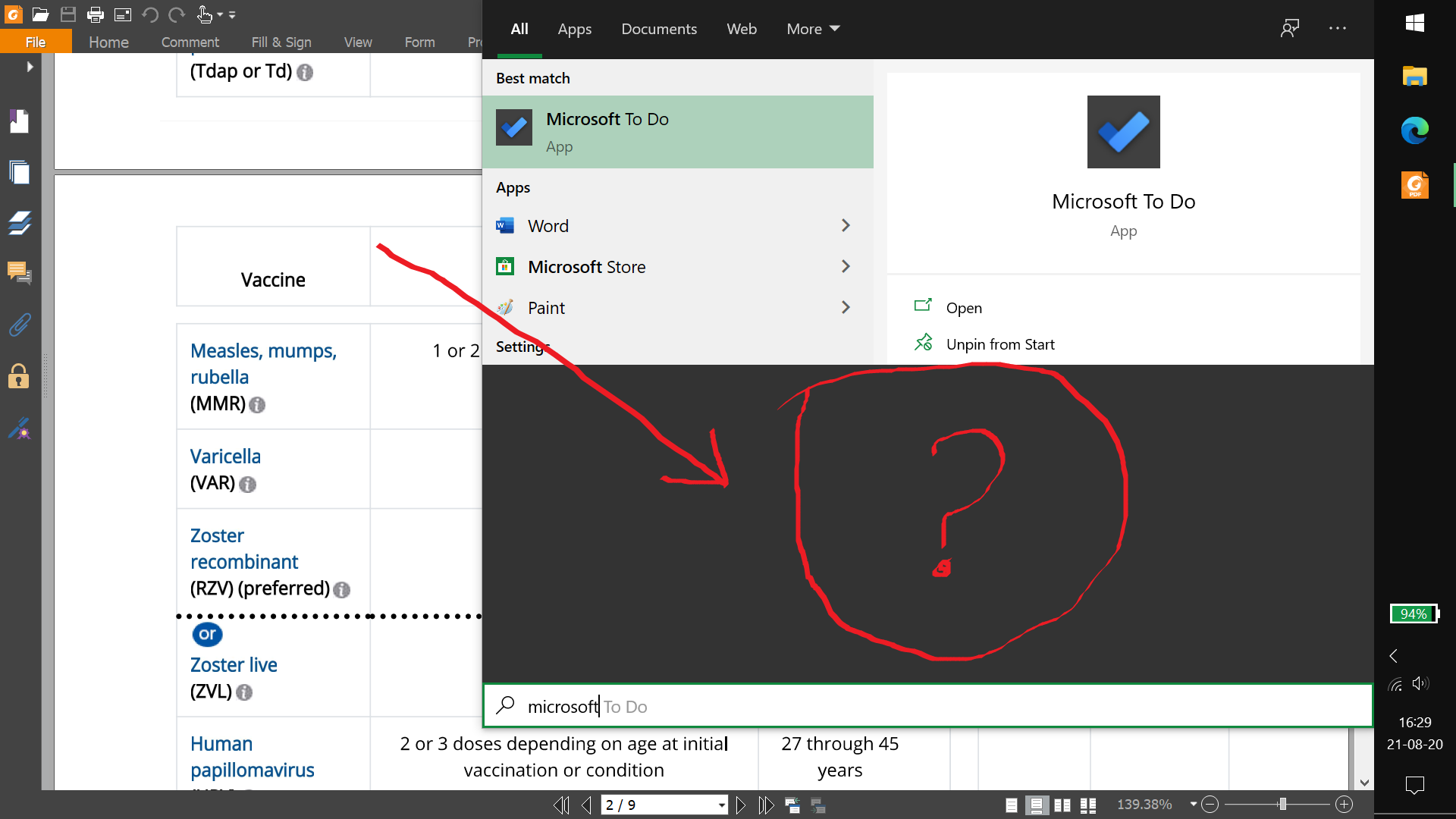The width and height of the screenshot is (1456, 819).
Task: Click the Varicella link in table
Action: (x=225, y=457)
